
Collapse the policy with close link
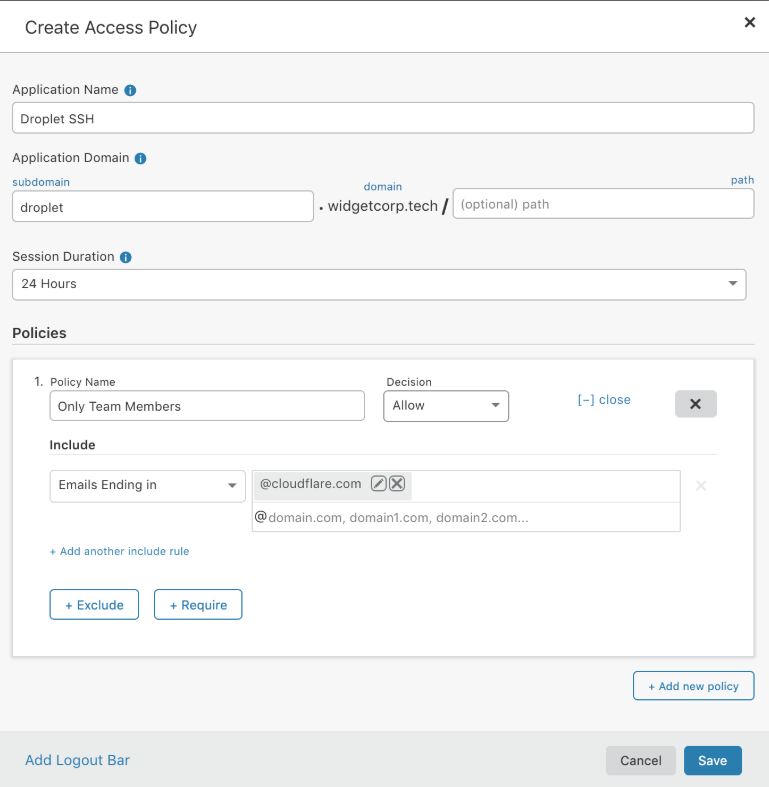(x=604, y=399)
